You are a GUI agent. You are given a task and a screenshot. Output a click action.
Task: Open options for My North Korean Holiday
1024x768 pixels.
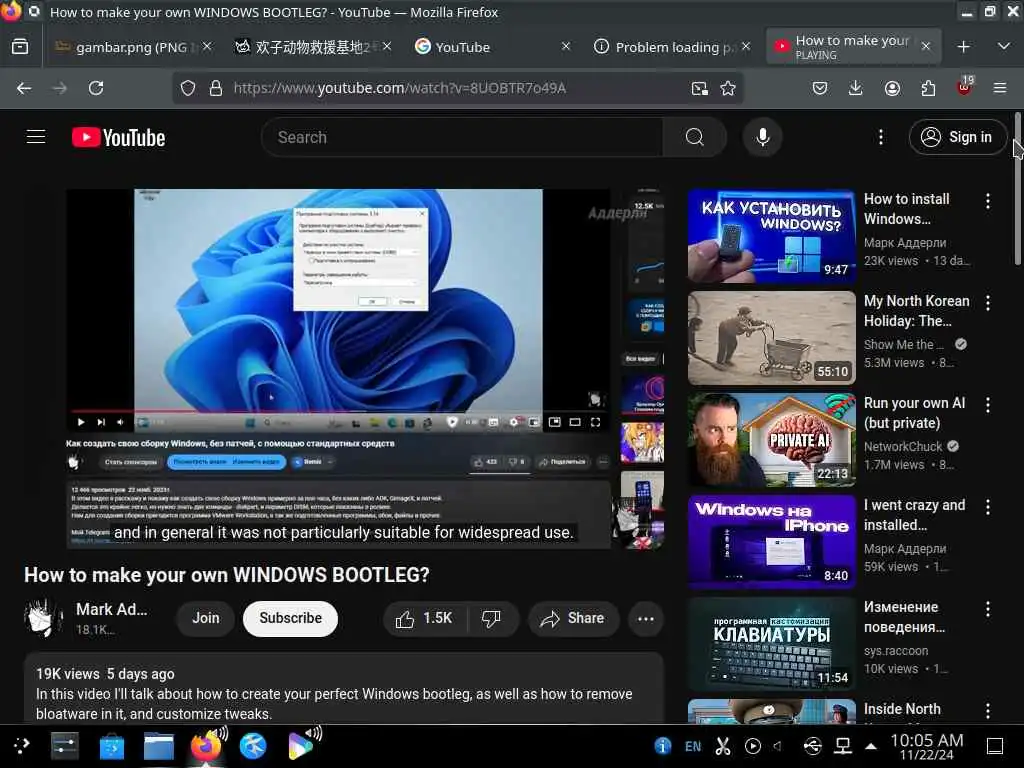[988, 303]
